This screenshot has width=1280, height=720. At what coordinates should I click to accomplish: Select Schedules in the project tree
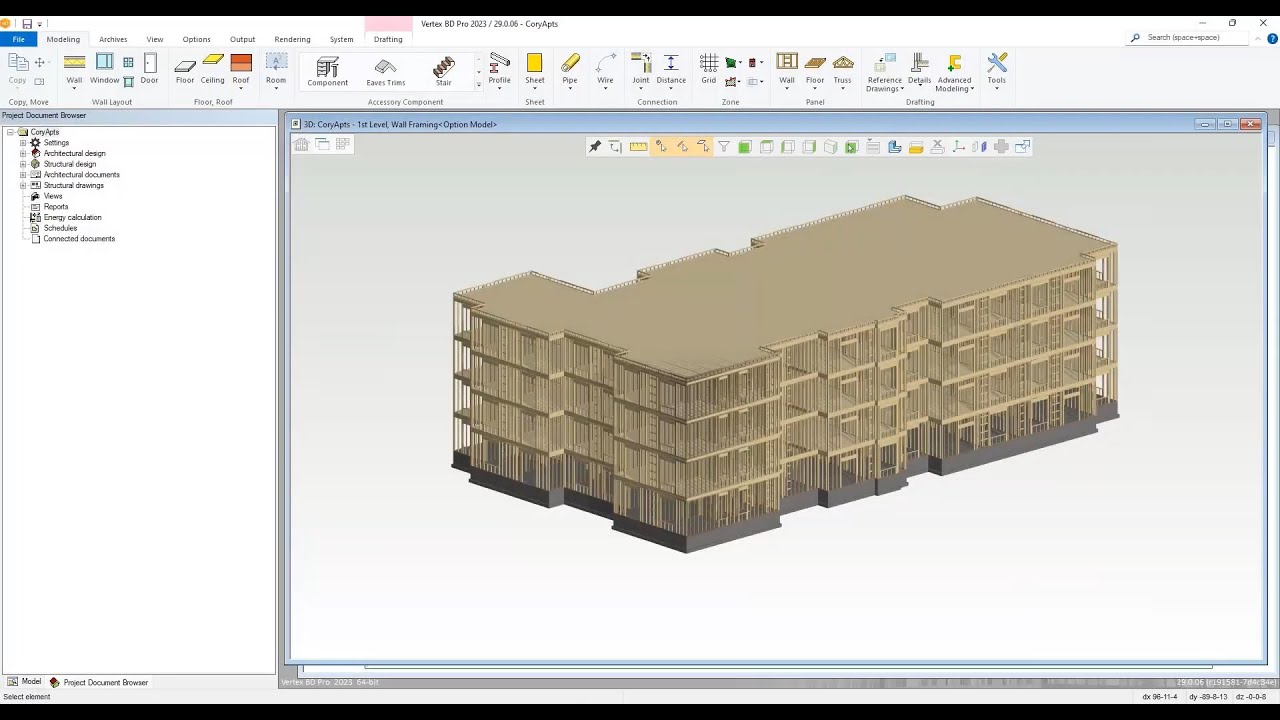60,228
